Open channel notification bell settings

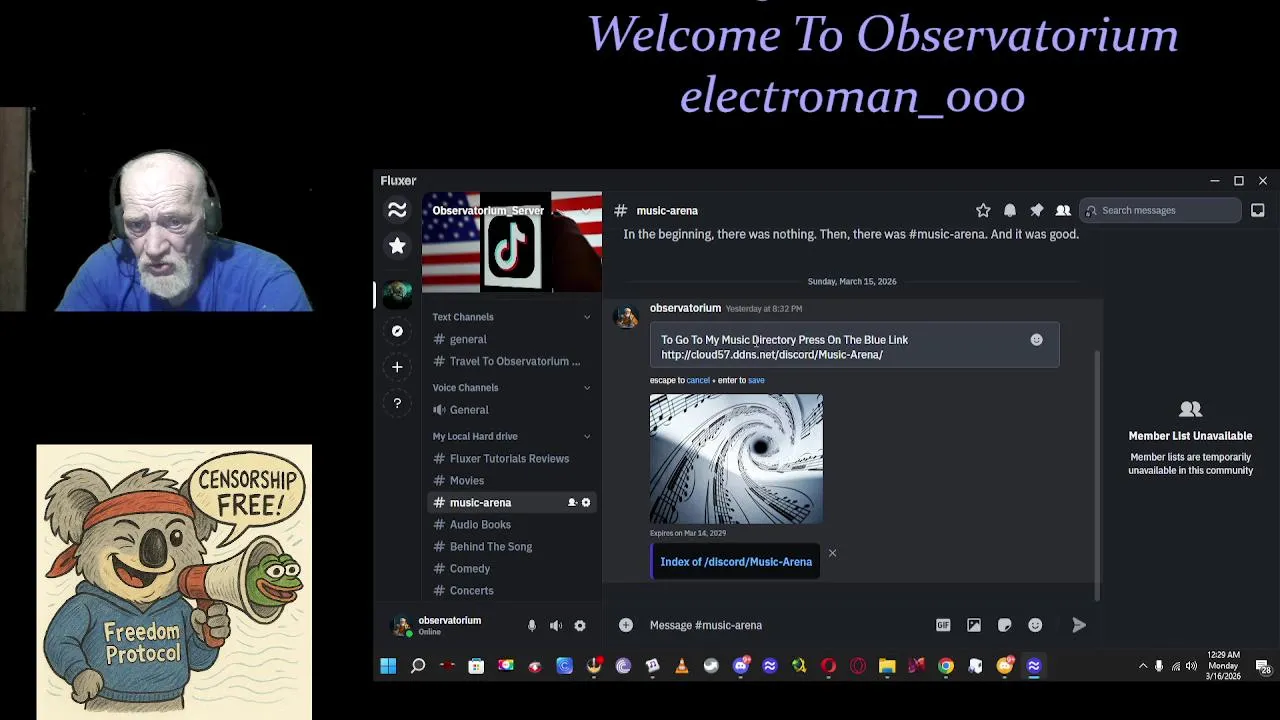tap(1010, 210)
